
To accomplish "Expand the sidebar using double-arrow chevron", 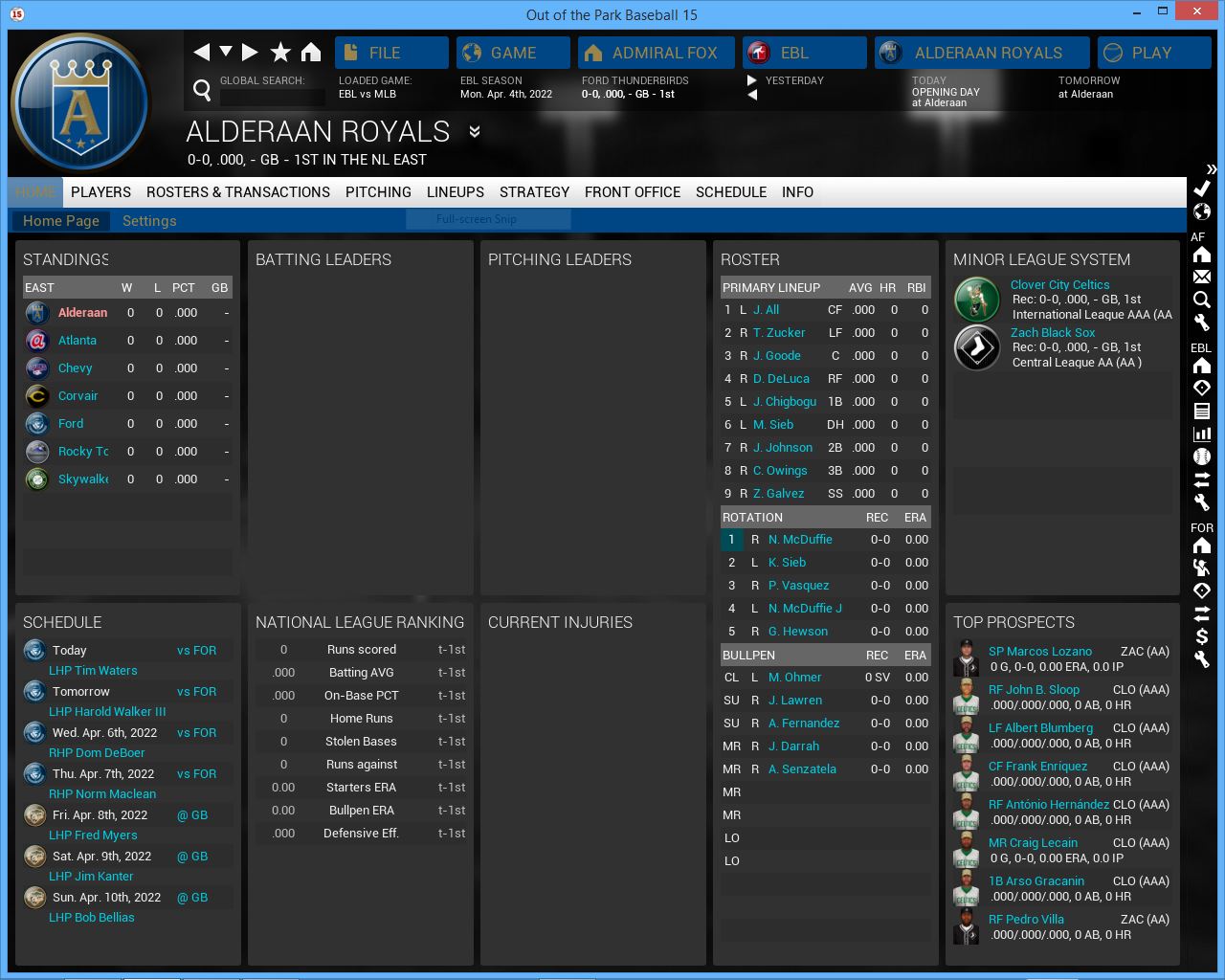I will pos(1212,169).
